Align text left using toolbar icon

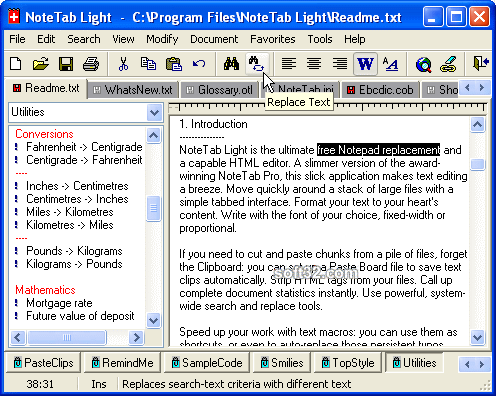(289, 63)
